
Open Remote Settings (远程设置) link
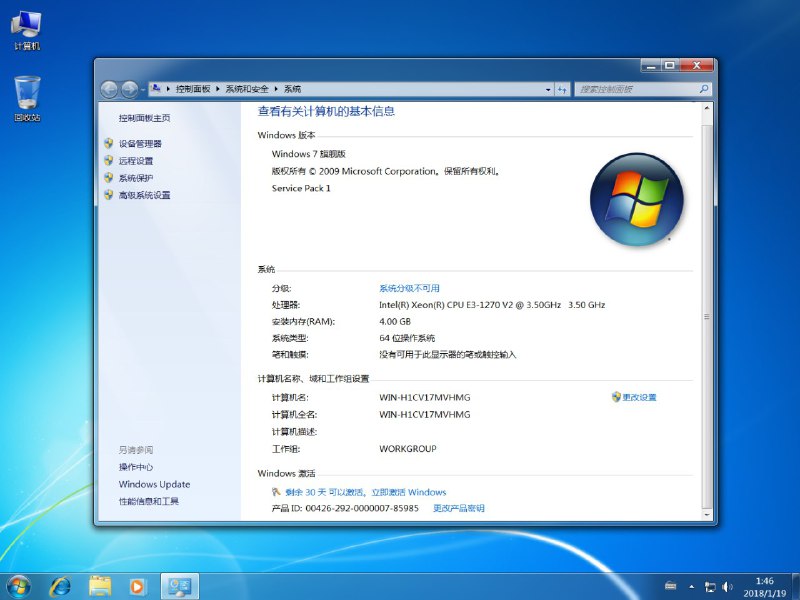click(136, 161)
